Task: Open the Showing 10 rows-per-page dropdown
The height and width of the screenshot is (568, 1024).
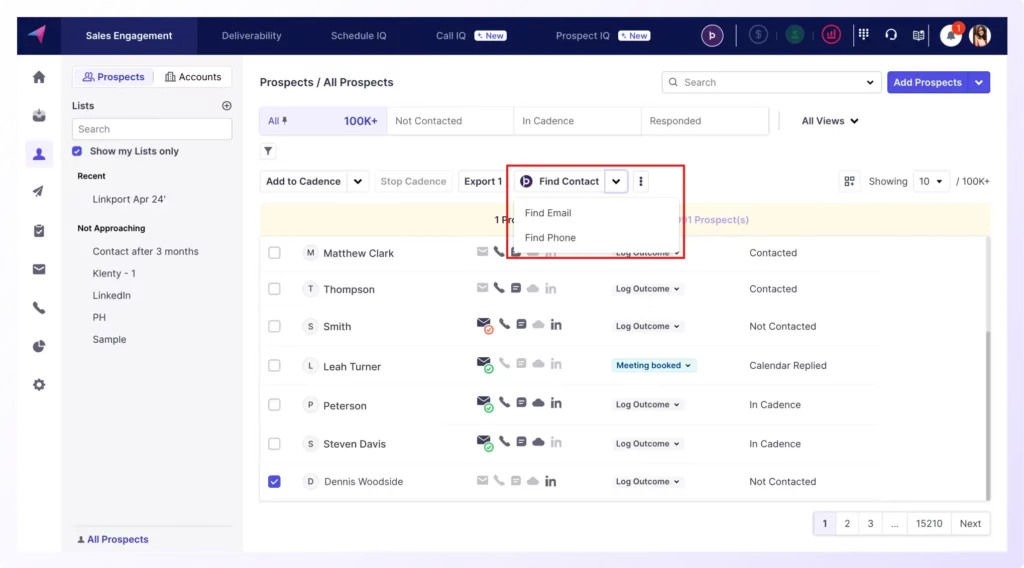Action: [x=931, y=181]
